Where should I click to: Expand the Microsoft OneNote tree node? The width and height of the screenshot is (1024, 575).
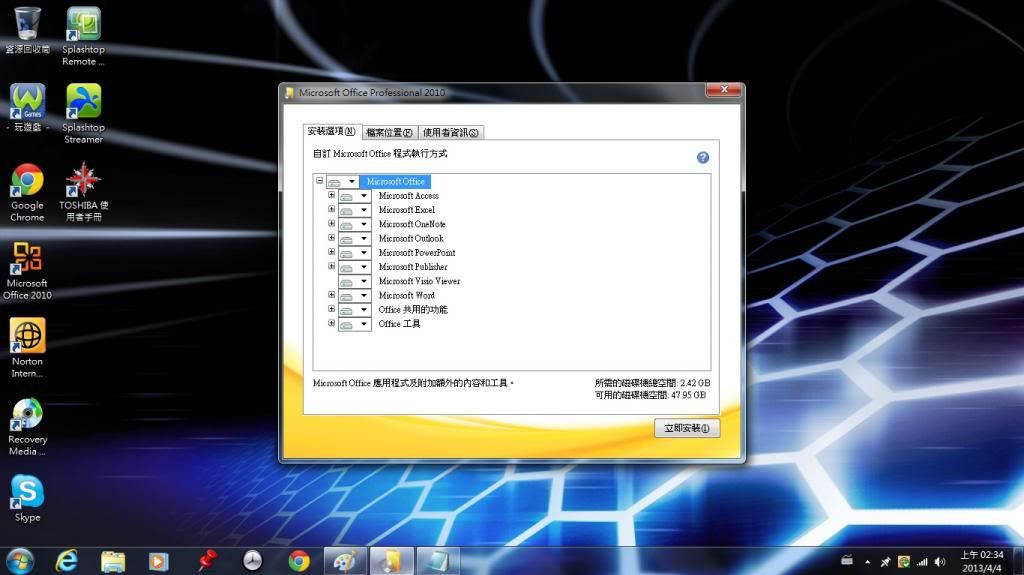331,223
